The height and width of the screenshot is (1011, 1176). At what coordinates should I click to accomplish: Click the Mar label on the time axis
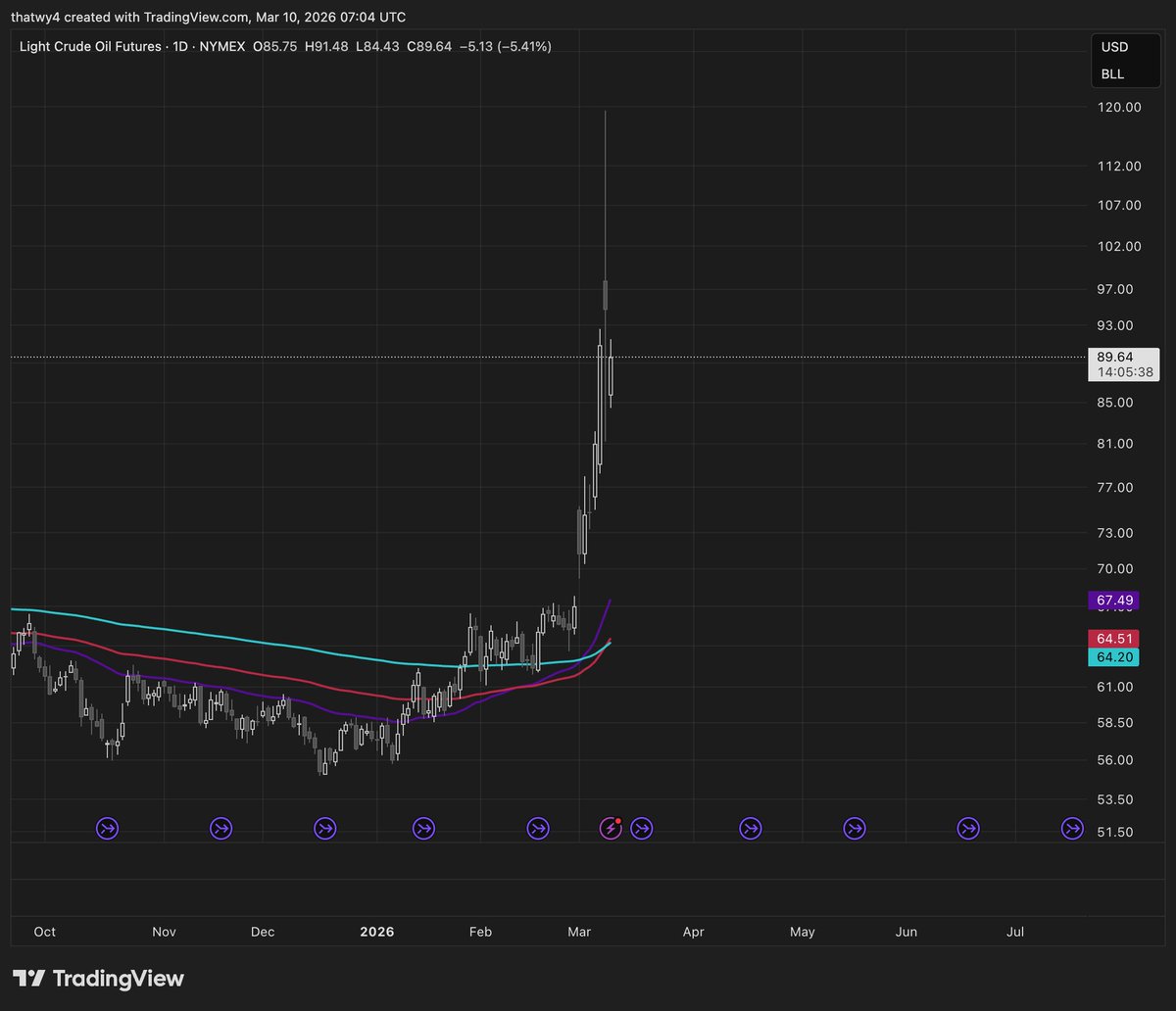580,932
